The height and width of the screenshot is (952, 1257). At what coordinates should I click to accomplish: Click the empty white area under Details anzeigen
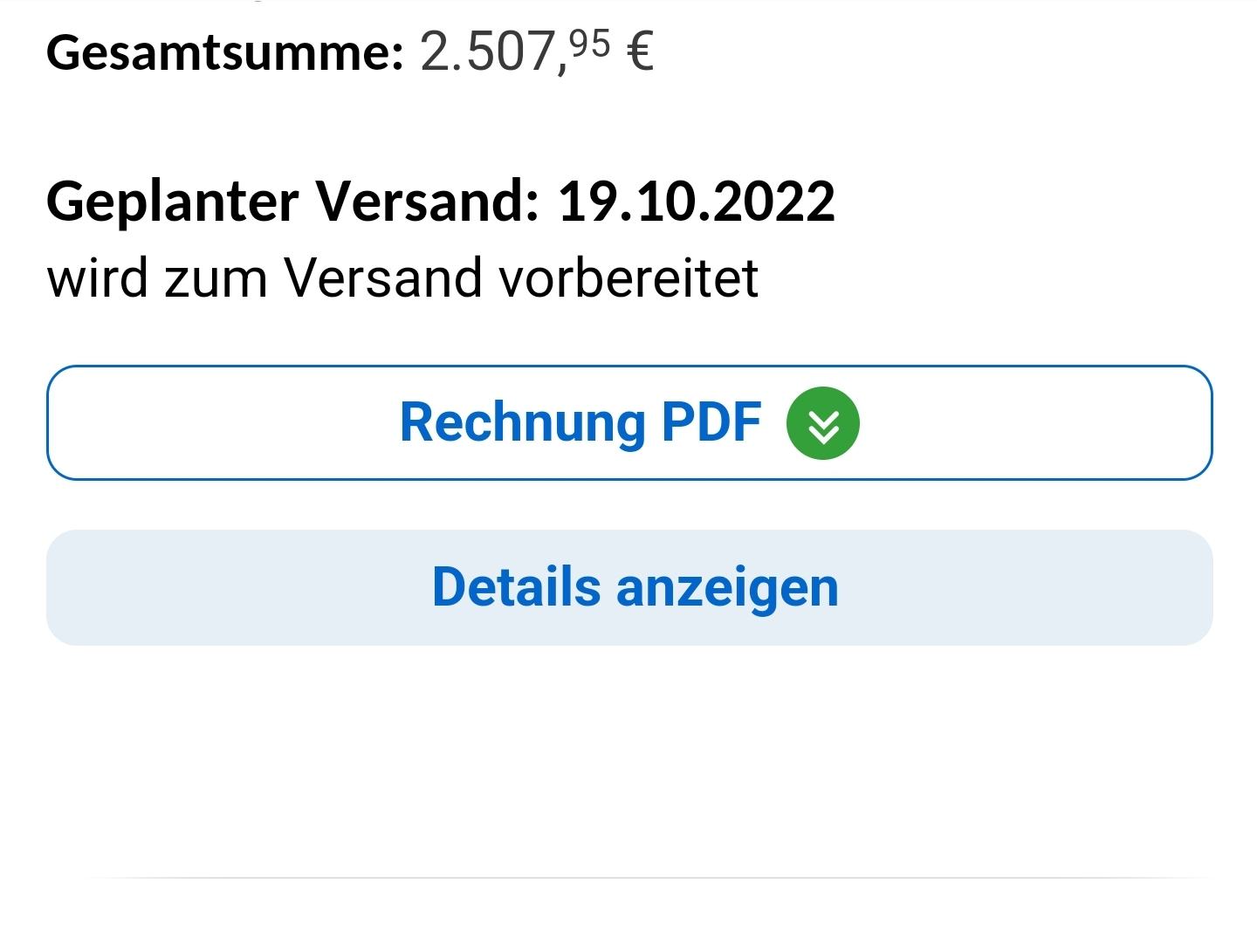pos(629,759)
